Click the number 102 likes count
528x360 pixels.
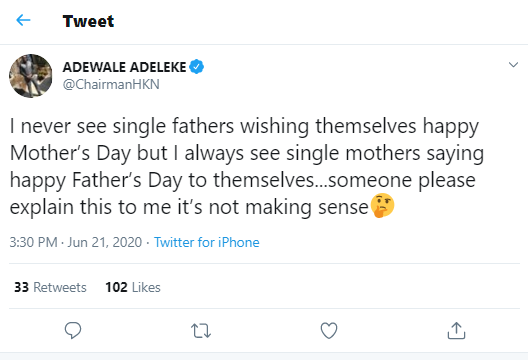tap(117, 287)
